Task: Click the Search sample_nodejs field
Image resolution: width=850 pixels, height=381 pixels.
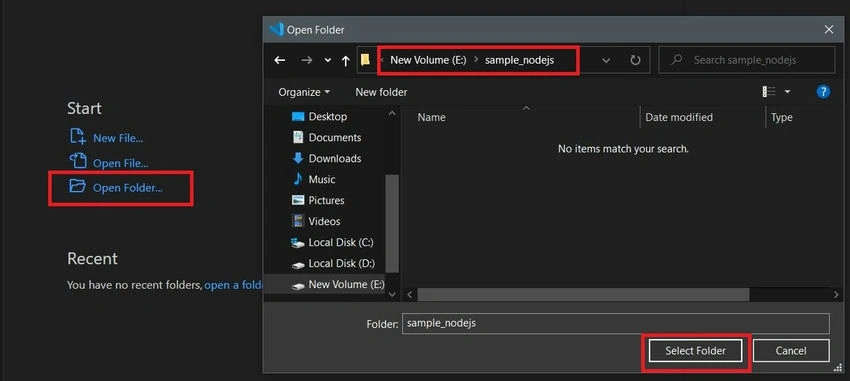Action: coord(746,60)
